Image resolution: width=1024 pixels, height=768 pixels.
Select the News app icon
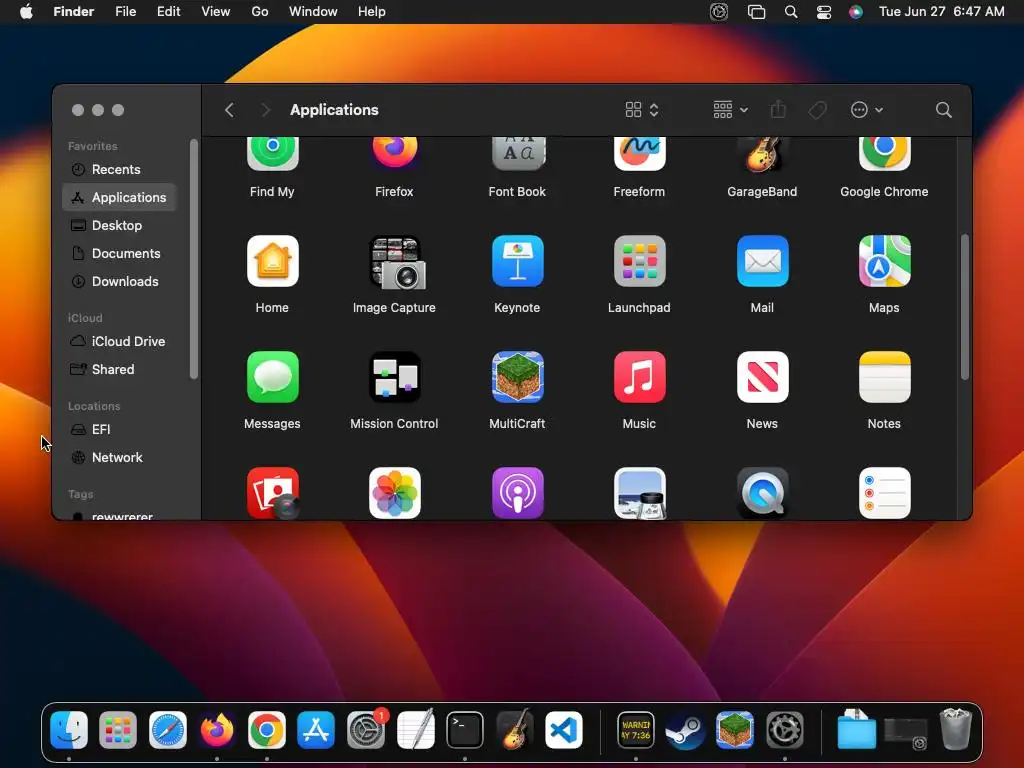pos(762,377)
